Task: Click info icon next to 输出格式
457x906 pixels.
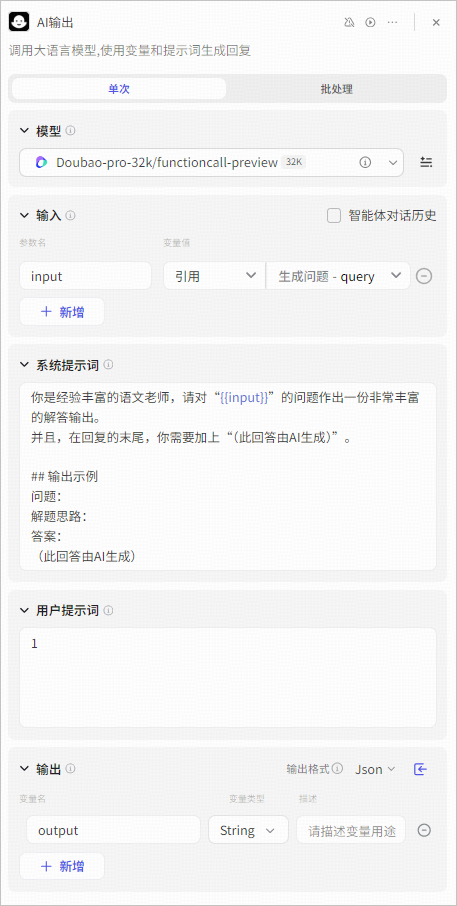Action: (338, 769)
